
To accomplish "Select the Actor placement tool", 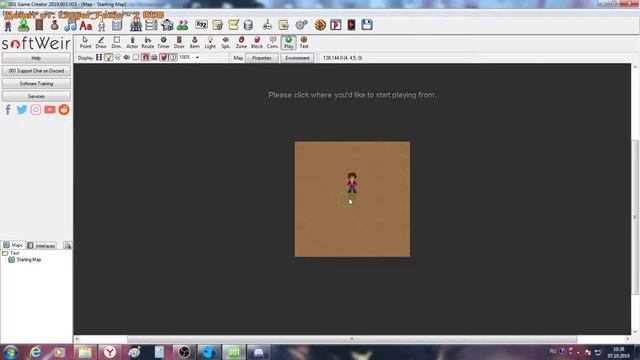I will coord(132,42).
